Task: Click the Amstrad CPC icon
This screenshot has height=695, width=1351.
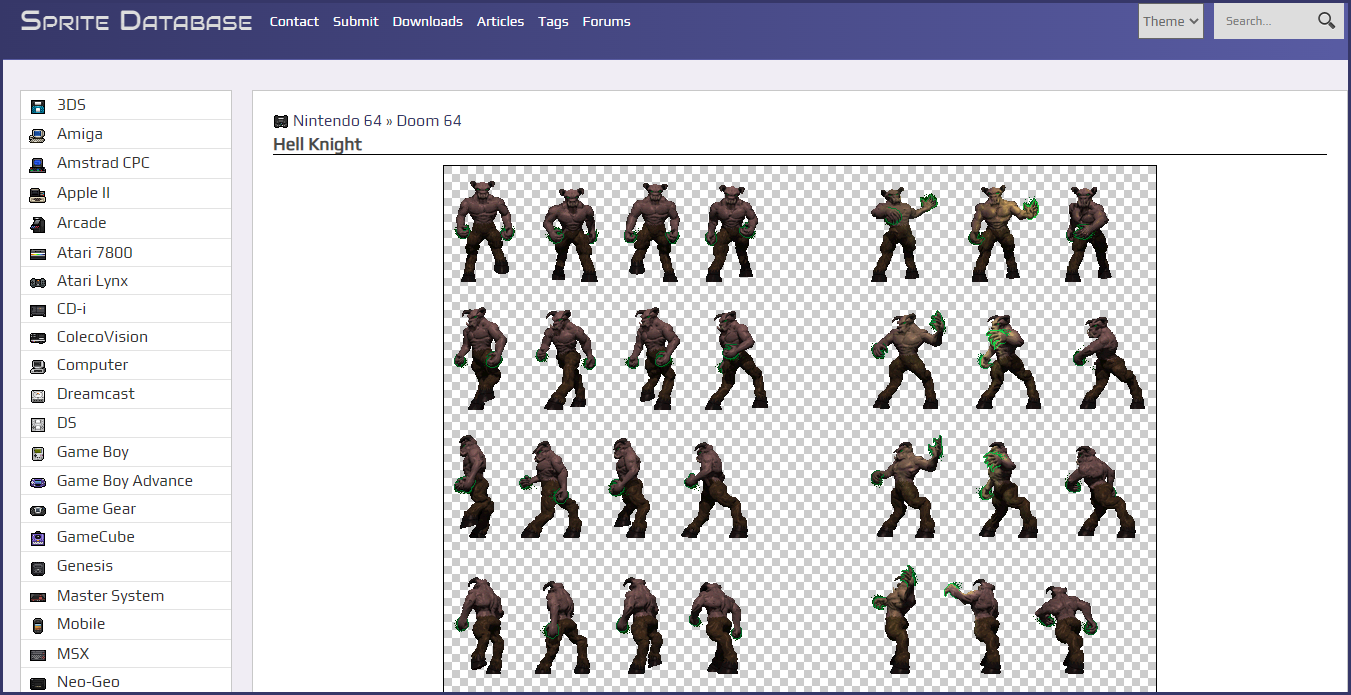Action: 38,164
